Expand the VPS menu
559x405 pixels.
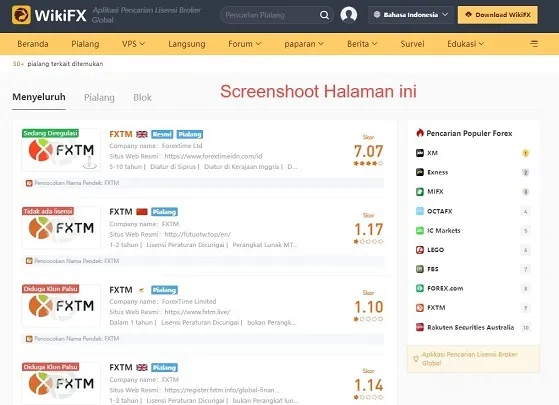pyautogui.click(x=133, y=44)
